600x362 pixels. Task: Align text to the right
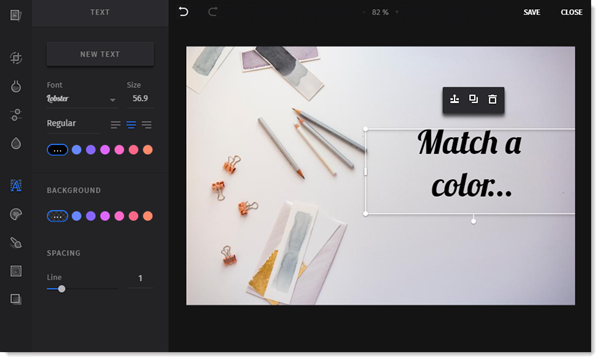click(x=147, y=124)
